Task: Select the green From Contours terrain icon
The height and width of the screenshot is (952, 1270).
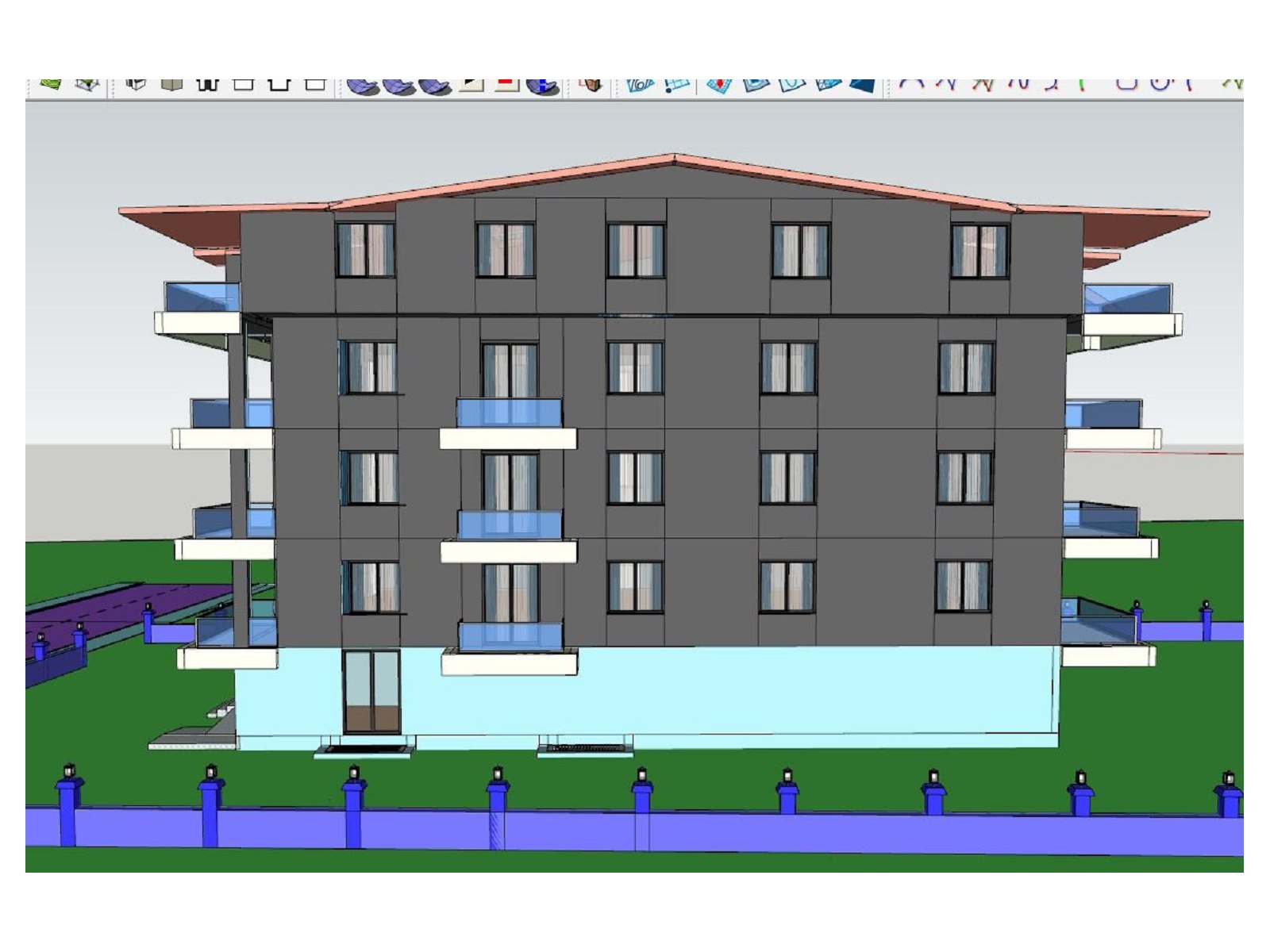Action: 49,86
